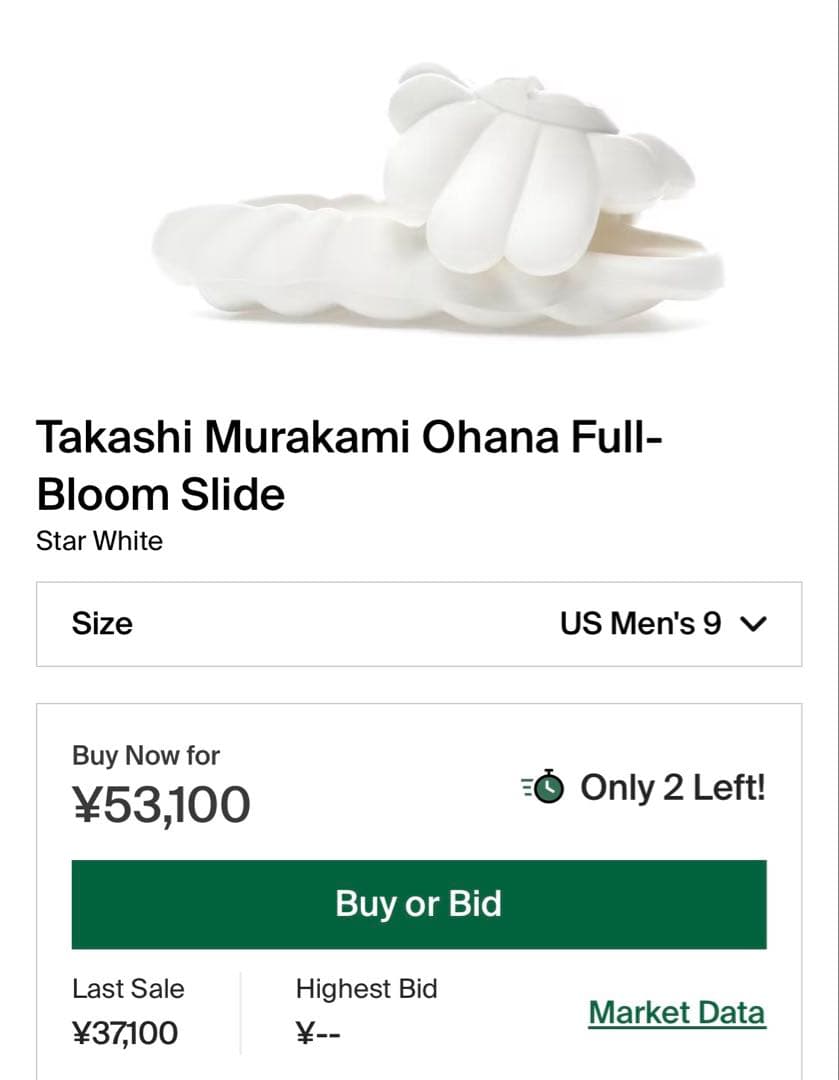Click the Buy Now for label

point(146,755)
